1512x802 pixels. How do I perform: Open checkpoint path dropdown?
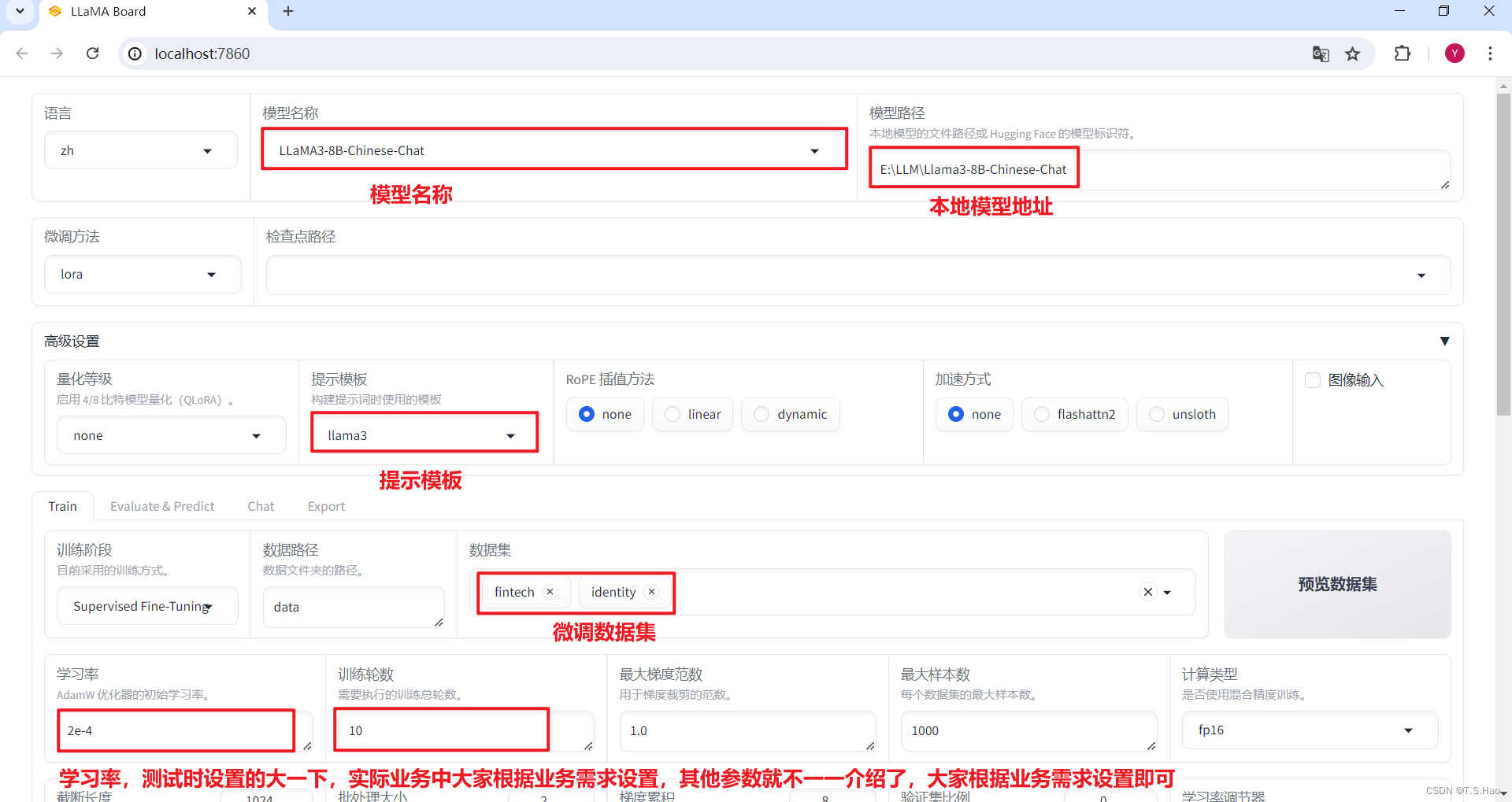coord(858,275)
